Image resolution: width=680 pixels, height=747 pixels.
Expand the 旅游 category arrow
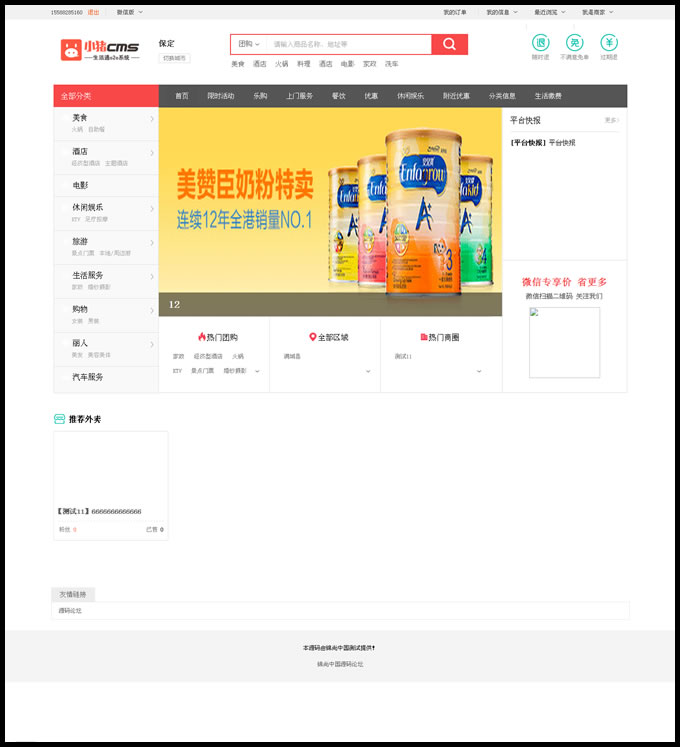[x=152, y=243]
